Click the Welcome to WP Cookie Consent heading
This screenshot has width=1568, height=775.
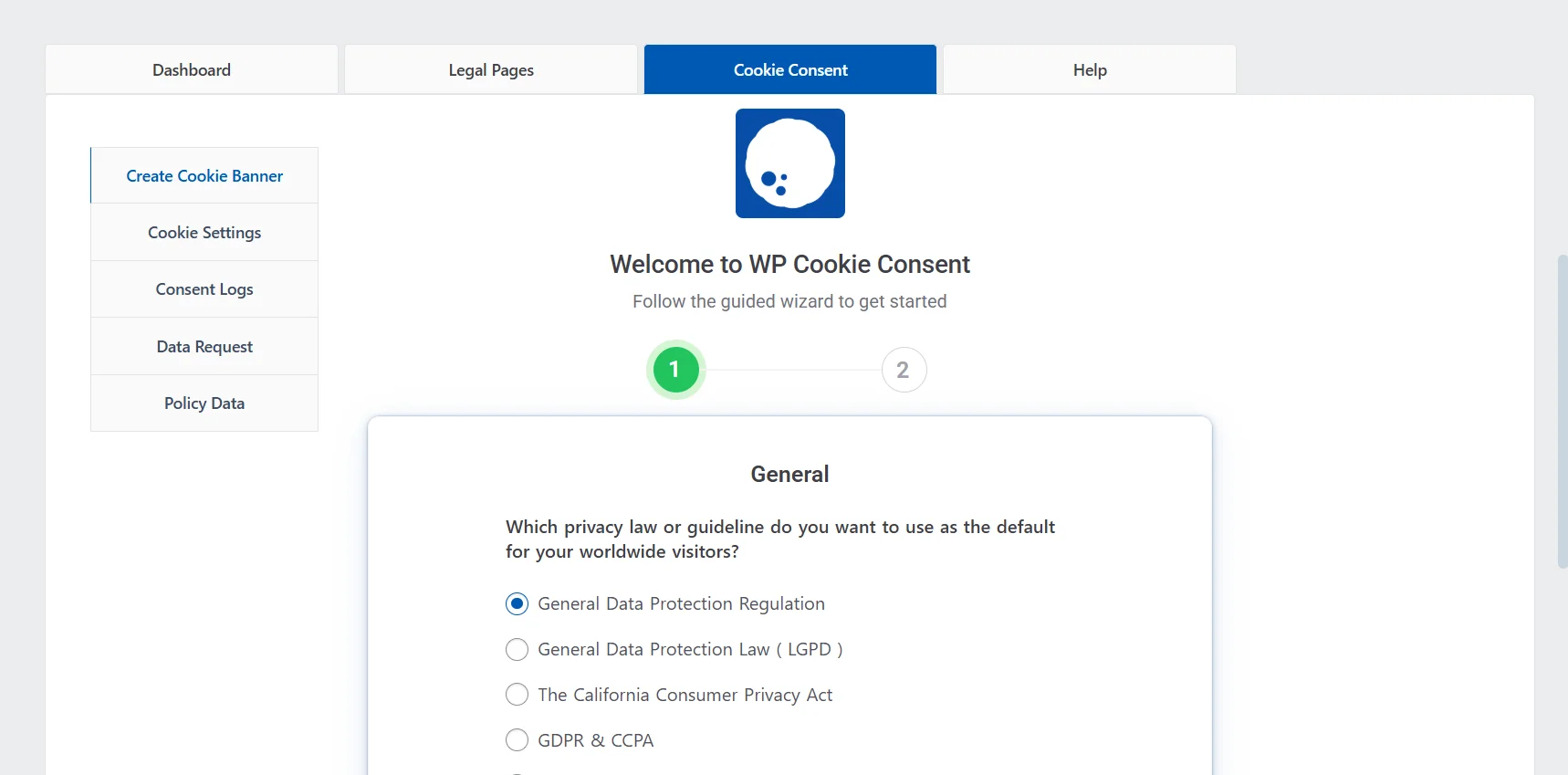coord(789,264)
